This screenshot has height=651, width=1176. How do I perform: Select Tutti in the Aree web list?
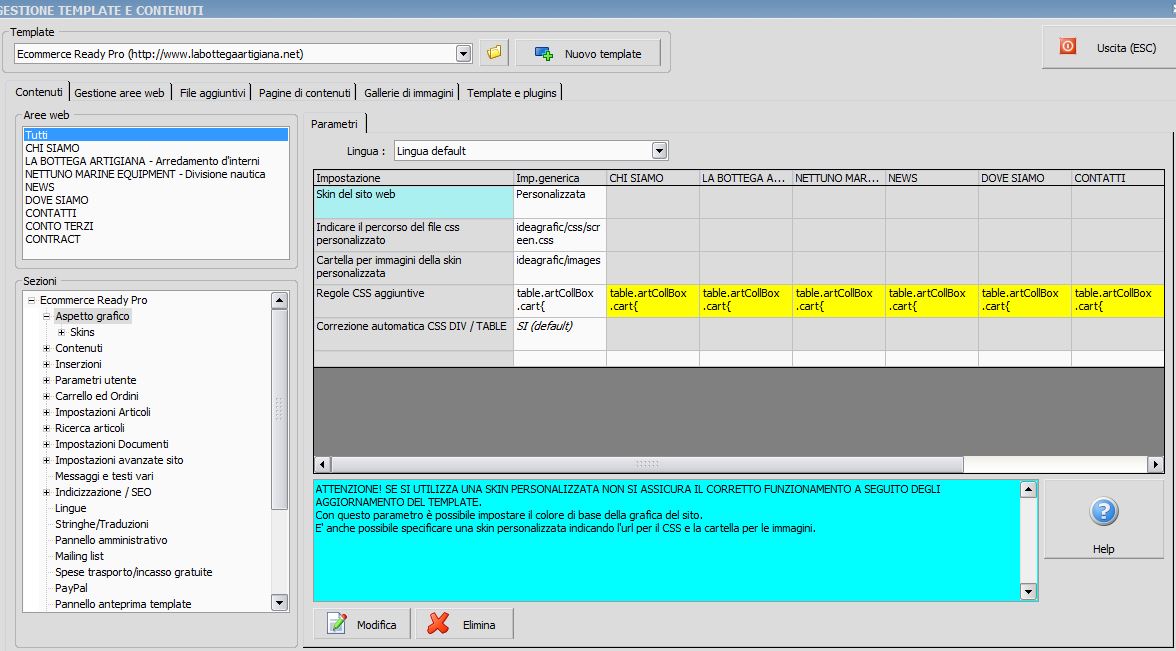coord(155,135)
